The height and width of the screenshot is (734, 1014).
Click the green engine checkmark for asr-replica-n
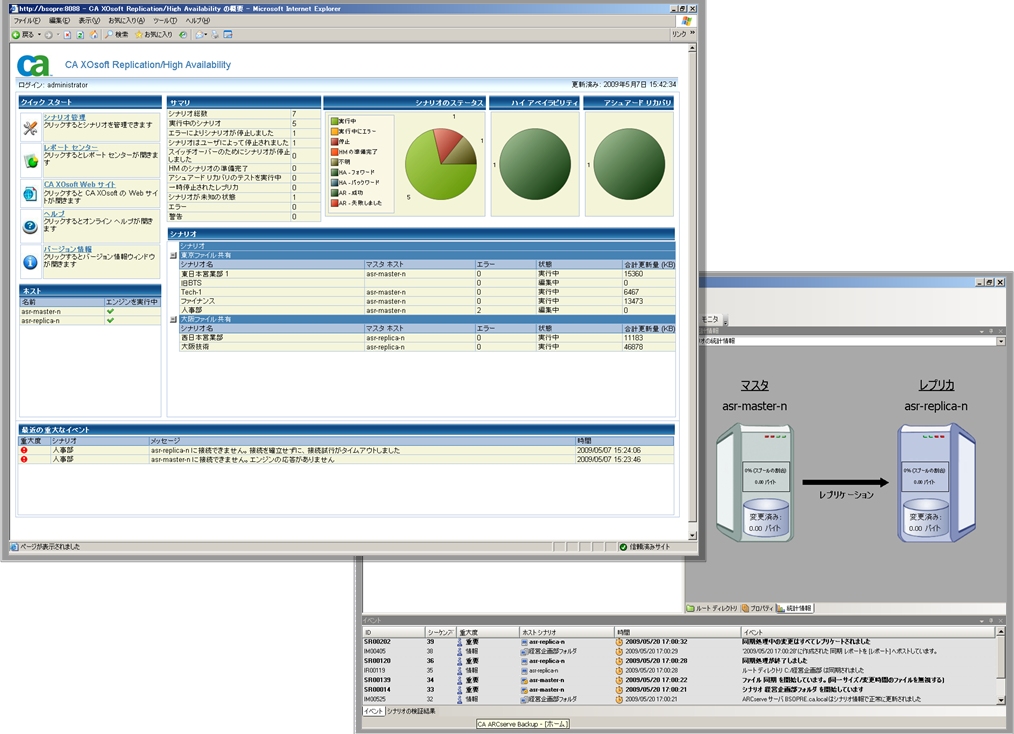(x=110, y=321)
